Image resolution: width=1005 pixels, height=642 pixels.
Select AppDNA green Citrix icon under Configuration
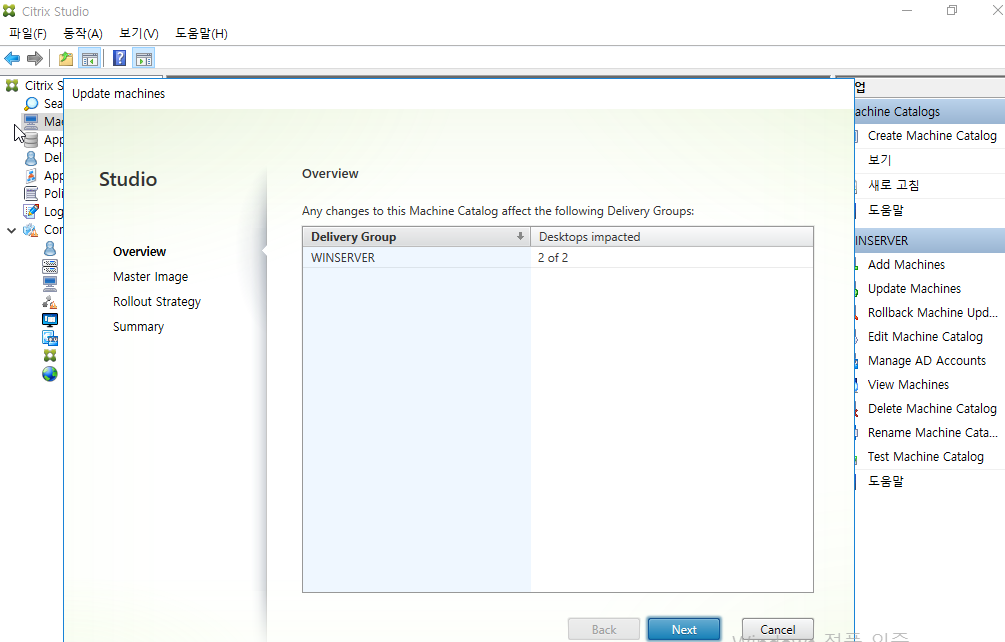tap(50, 356)
